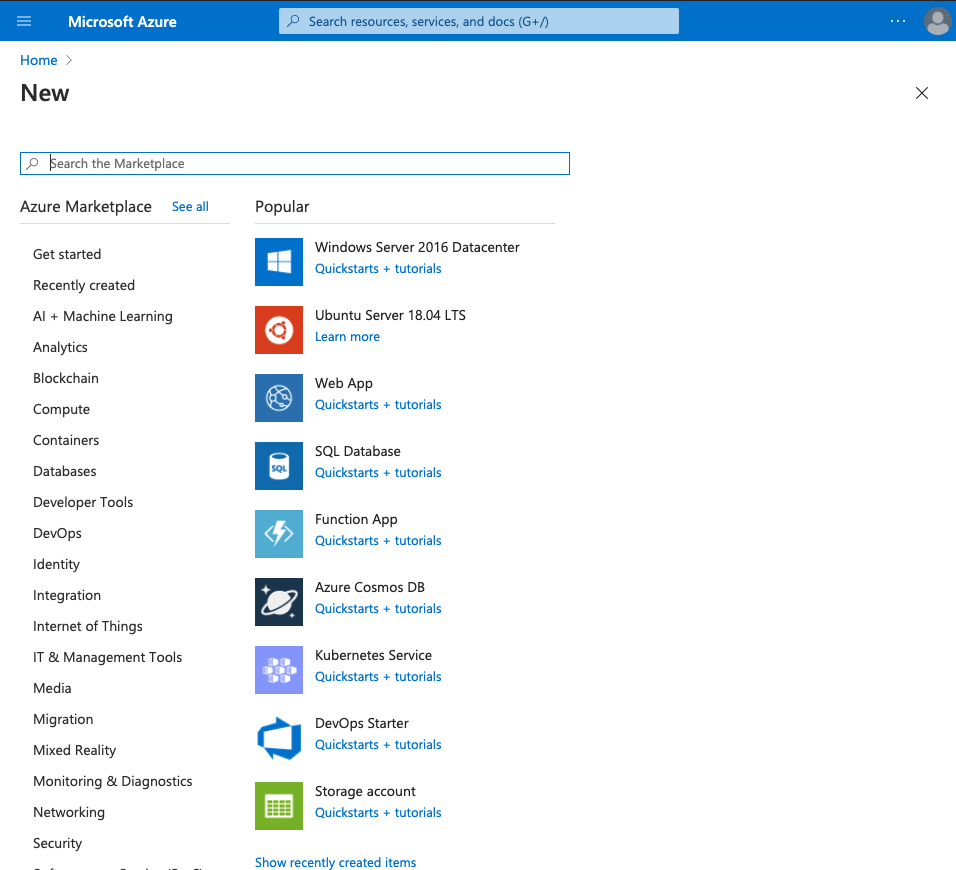Click the Function App lightning icon
This screenshot has width=956, height=870.
[x=278, y=534]
